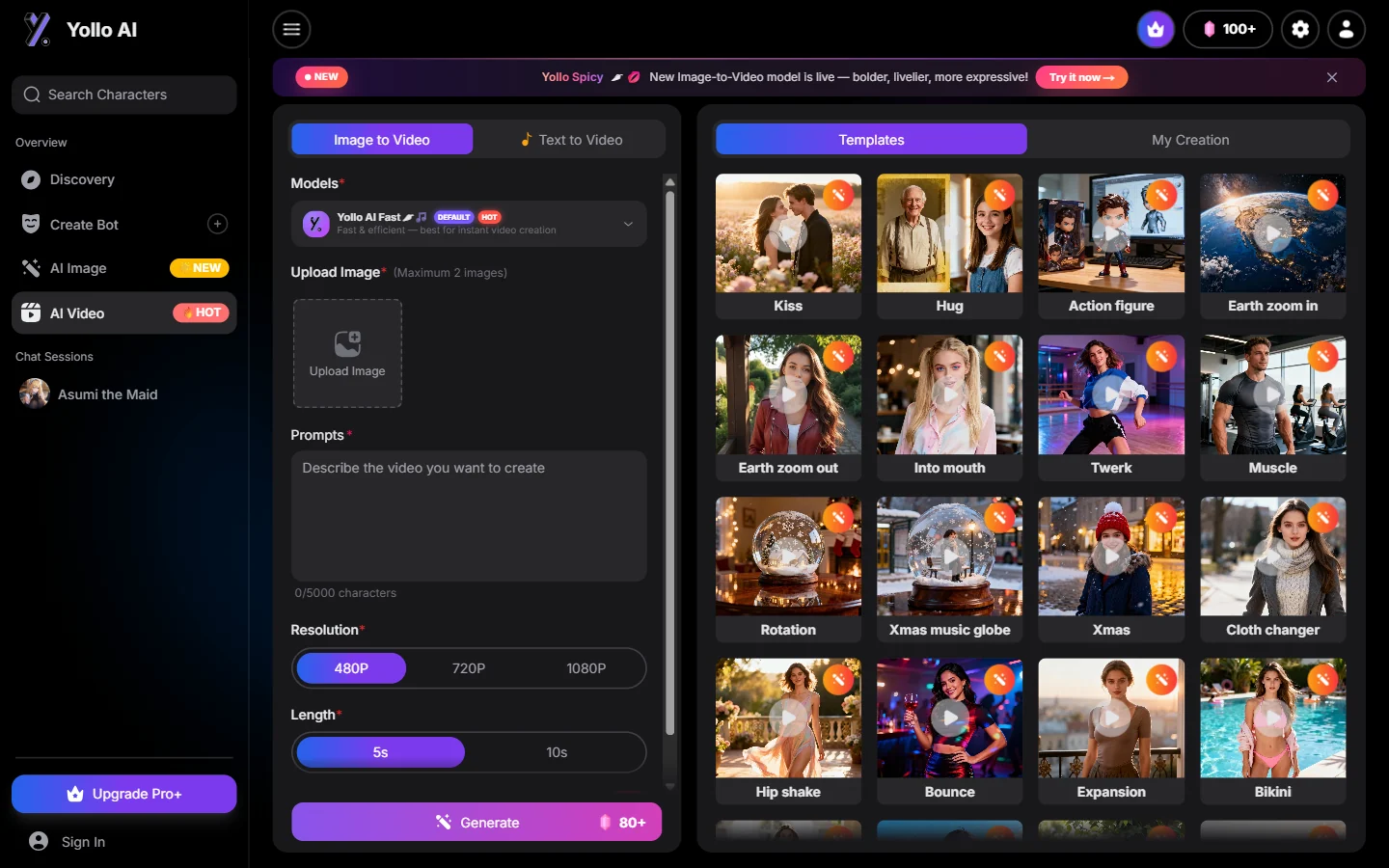This screenshot has width=1389, height=868.
Task: Click Try it now button
Action: [x=1081, y=77]
